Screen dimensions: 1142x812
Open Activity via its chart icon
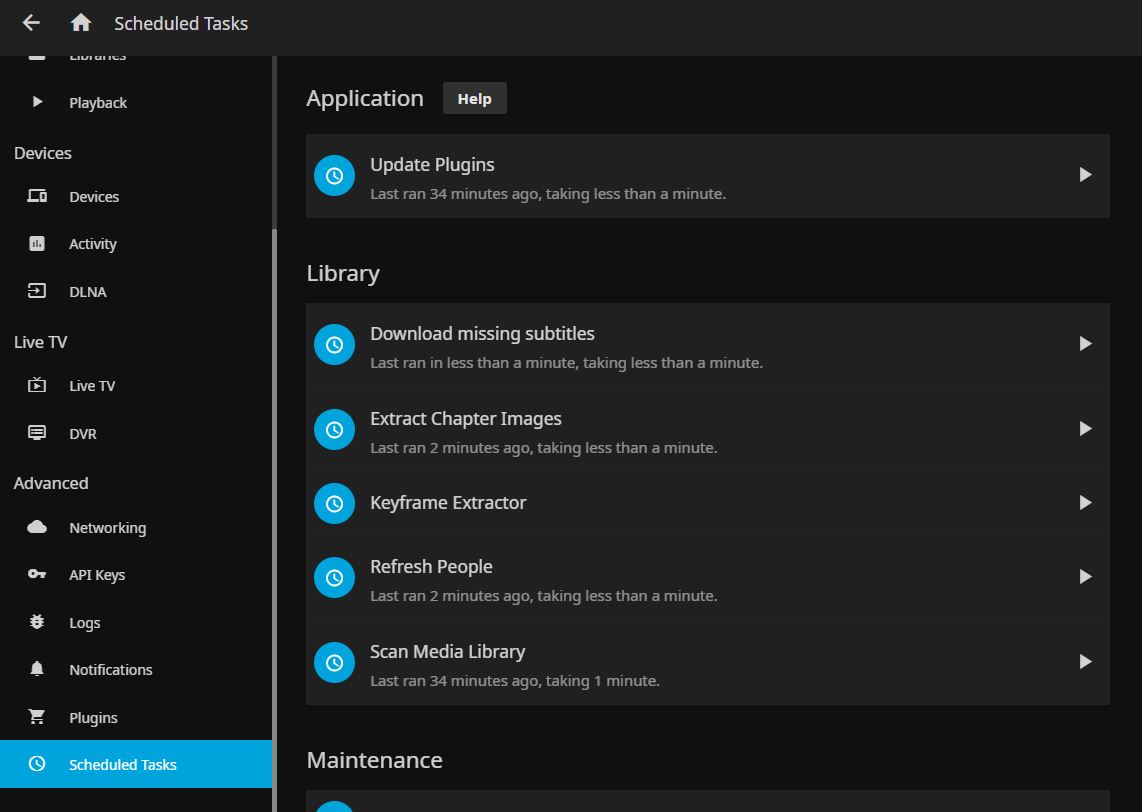(x=37, y=243)
